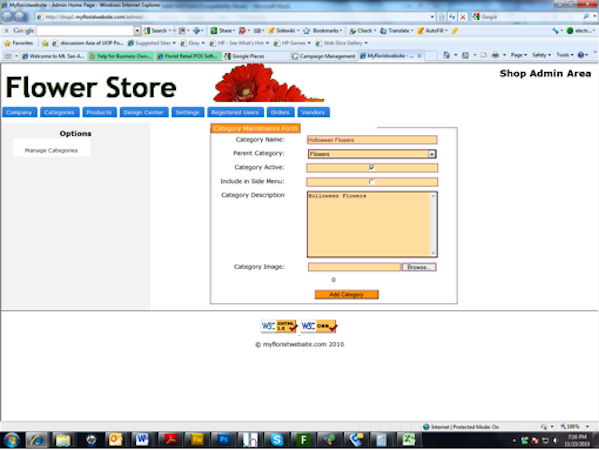Open the Design Center tab
599x450 pixels.
coord(144,112)
